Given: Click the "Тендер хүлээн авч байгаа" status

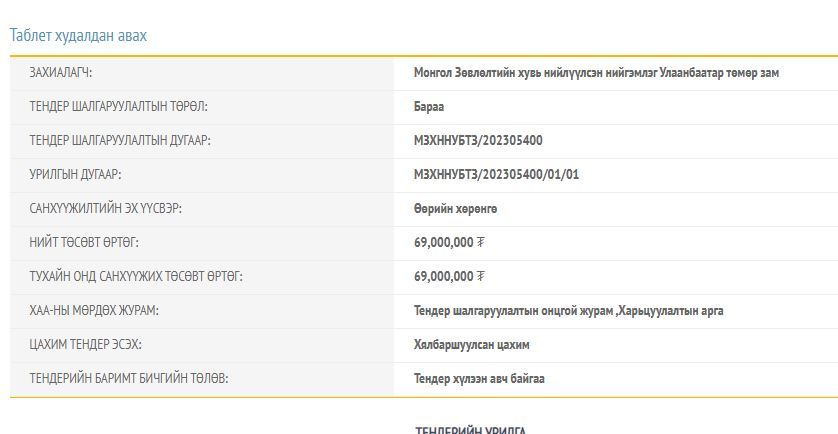Looking at the screenshot, I should (x=479, y=379).
